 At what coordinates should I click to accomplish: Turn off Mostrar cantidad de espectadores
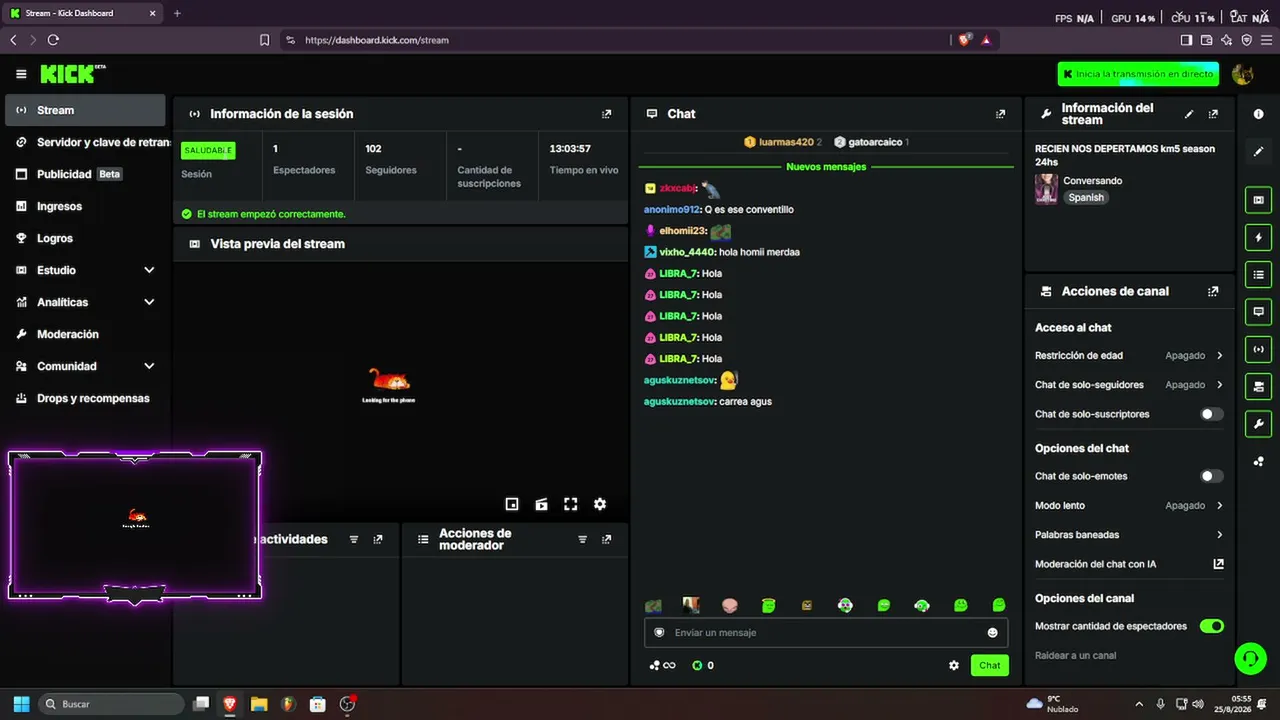coord(1212,626)
